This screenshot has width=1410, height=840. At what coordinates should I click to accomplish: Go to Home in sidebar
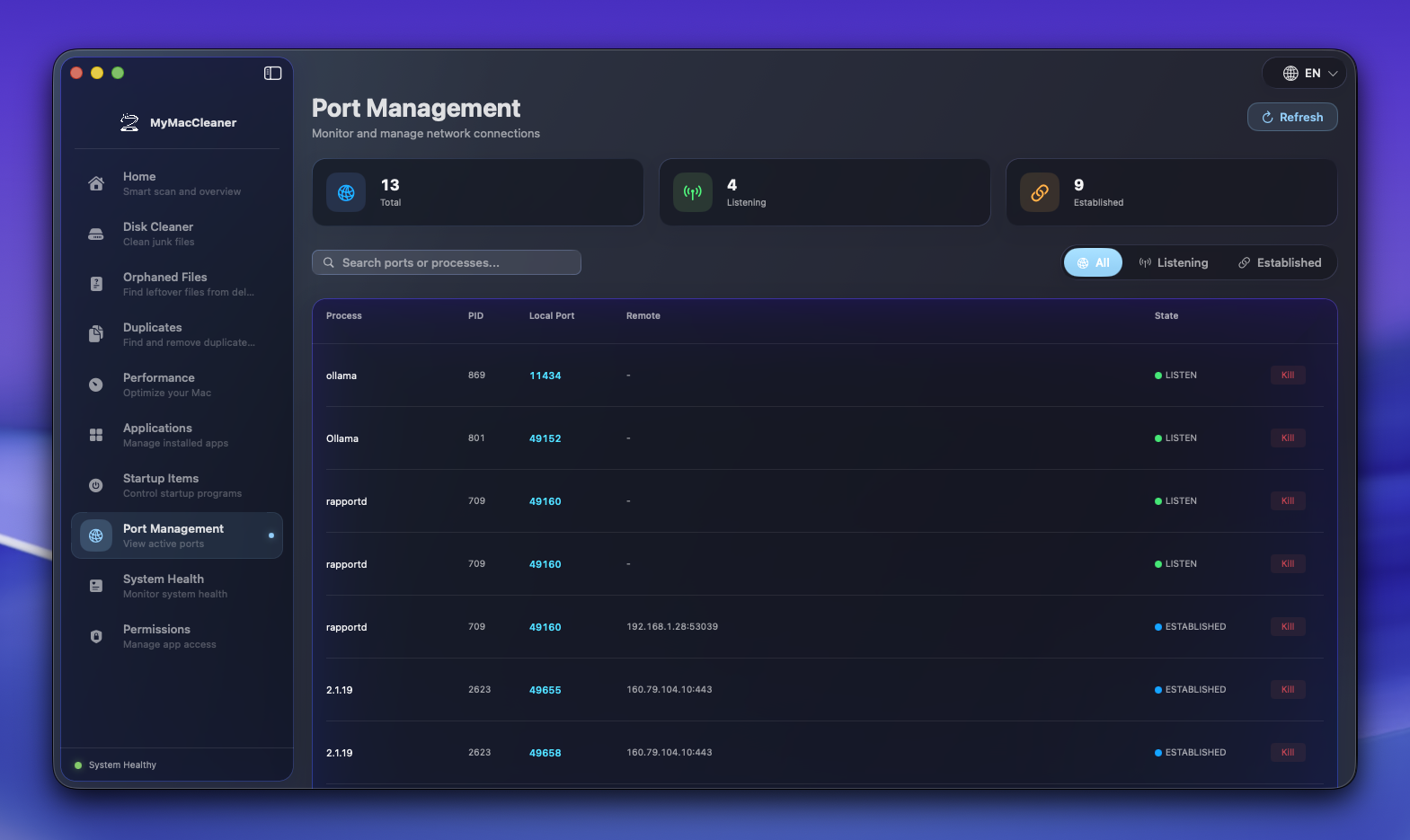point(177,183)
